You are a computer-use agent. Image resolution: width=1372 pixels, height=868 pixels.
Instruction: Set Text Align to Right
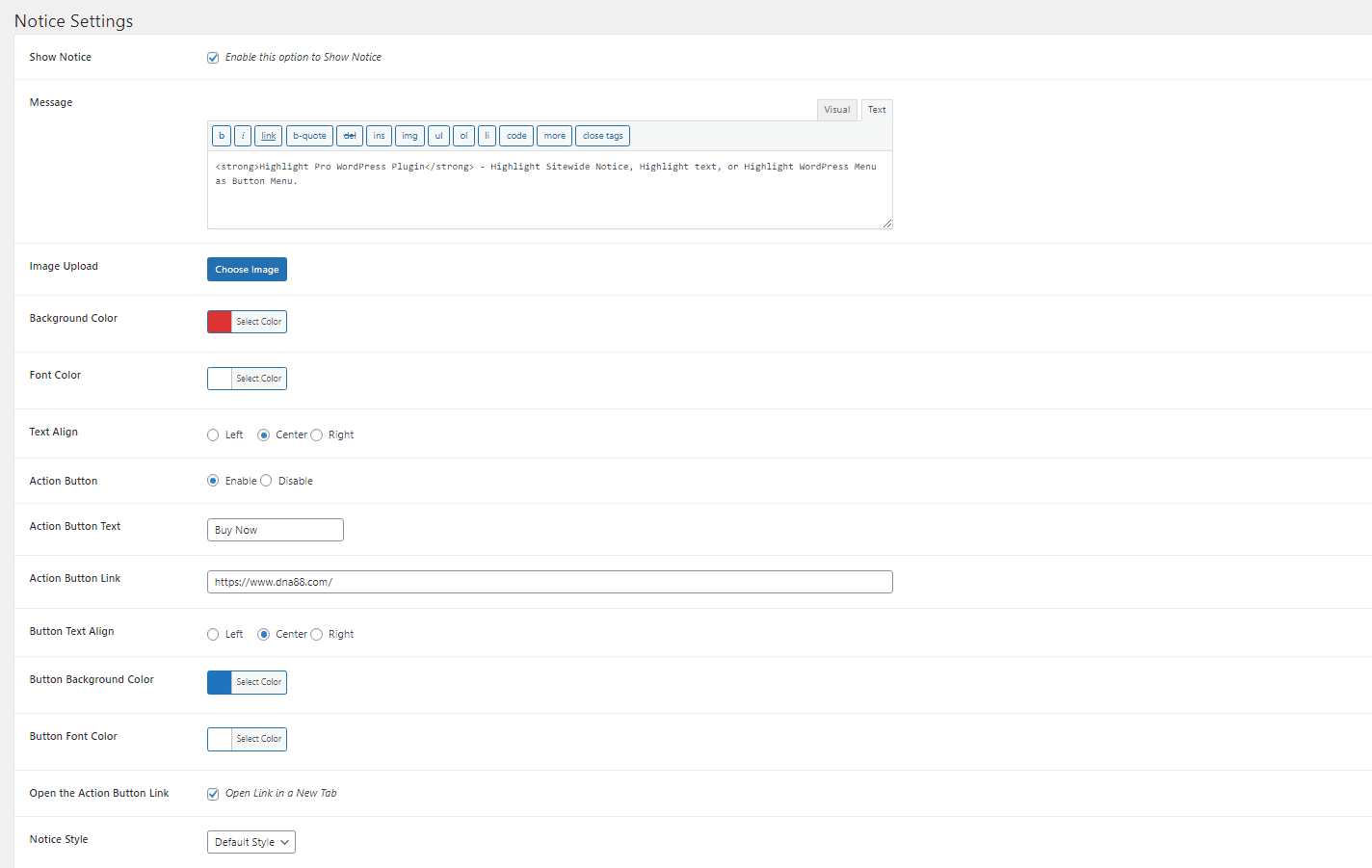316,435
